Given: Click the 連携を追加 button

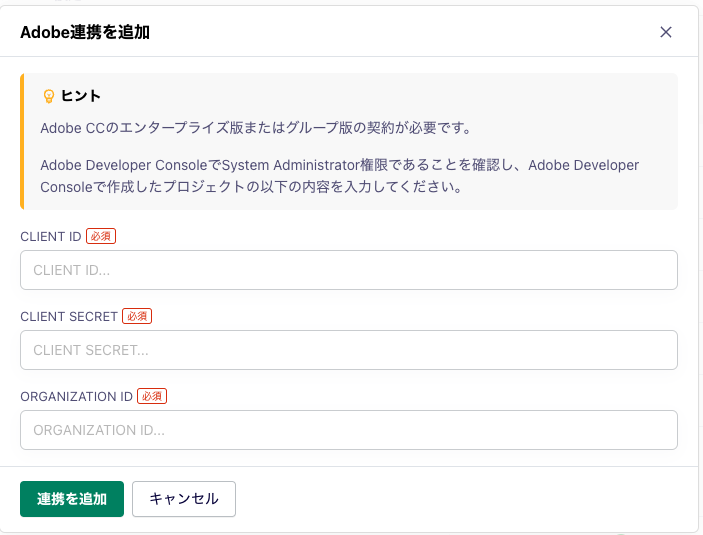Looking at the screenshot, I should click(72, 499).
